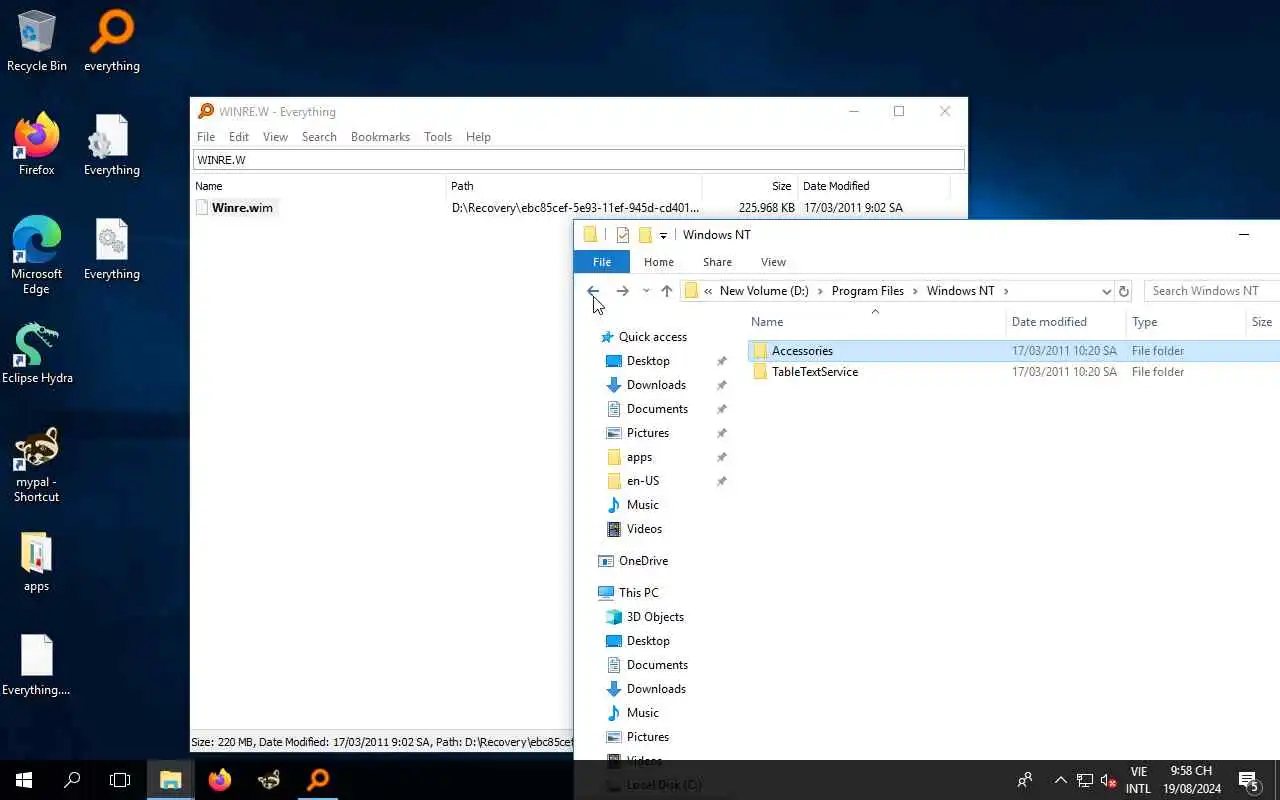1280x800 pixels.
Task: Open the mypal - Shortcut desktop icon
Action: [x=37, y=465]
